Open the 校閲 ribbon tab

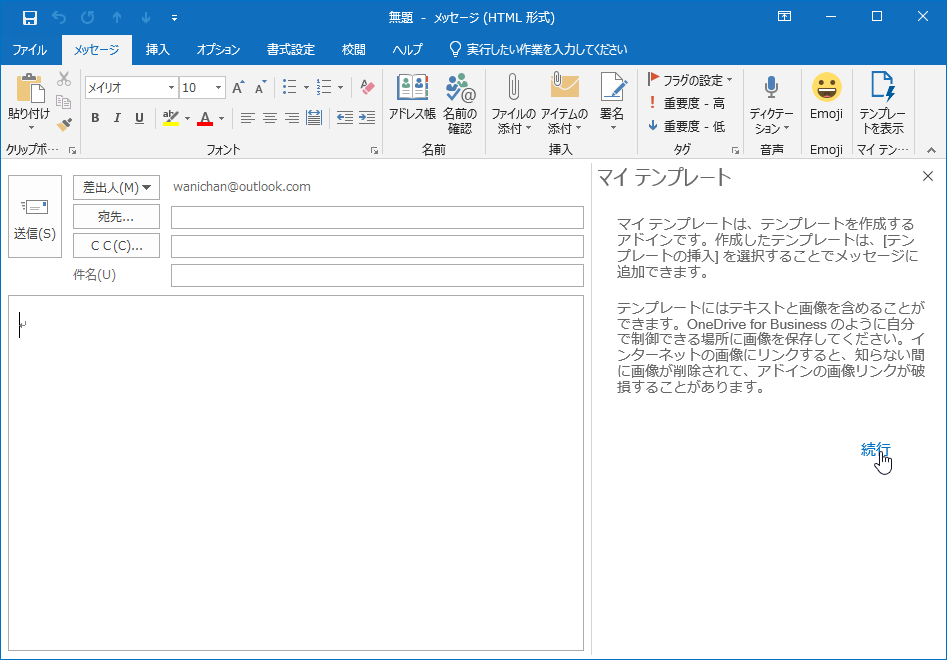click(353, 50)
